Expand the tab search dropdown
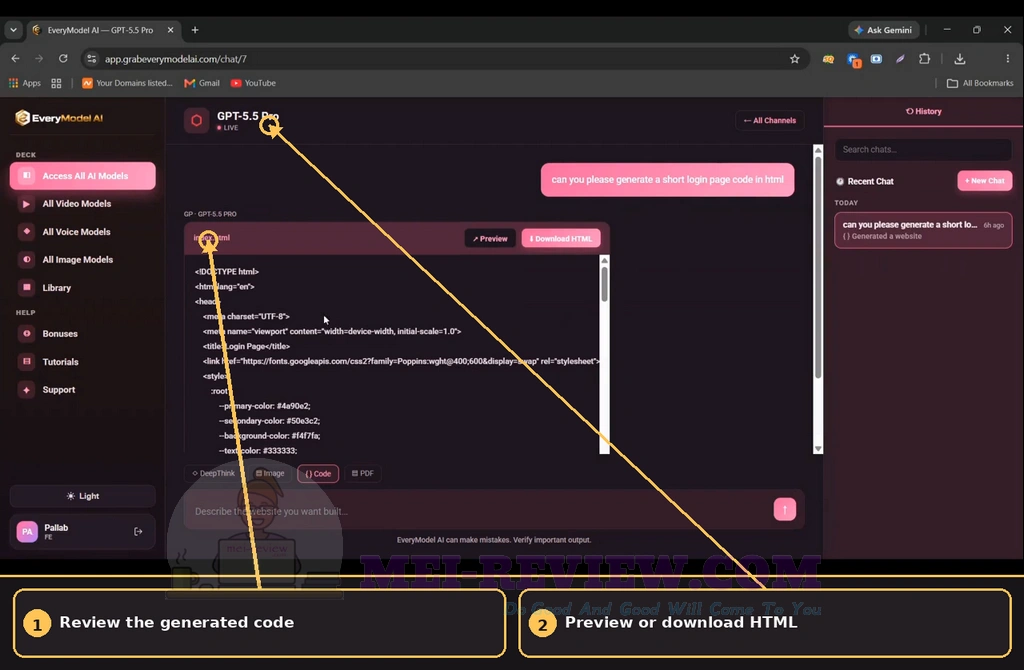The height and width of the screenshot is (670, 1024). click(13, 30)
